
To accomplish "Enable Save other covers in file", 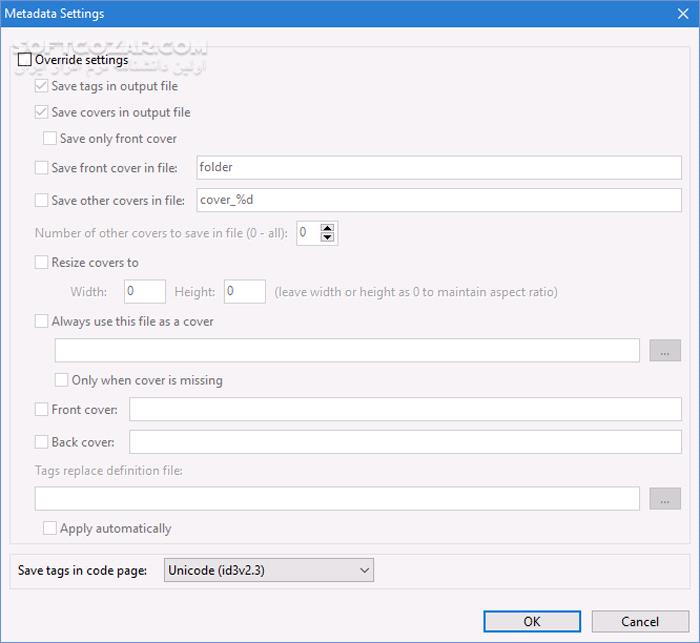I will pos(42,201).
